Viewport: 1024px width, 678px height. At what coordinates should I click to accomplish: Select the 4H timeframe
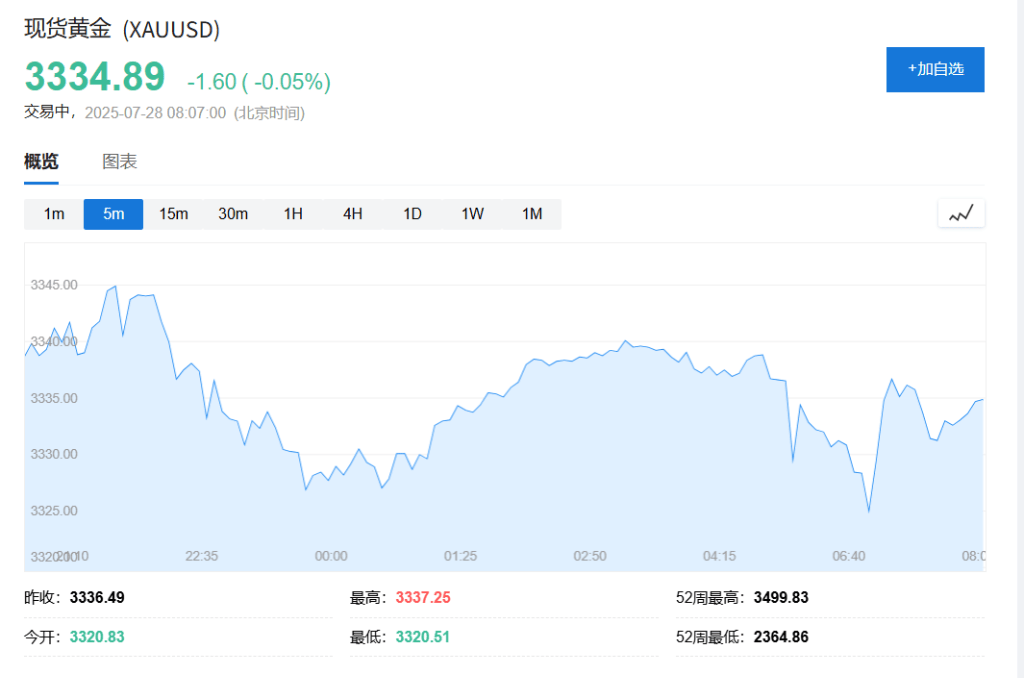pyautogui.click(x=353, y=214)
